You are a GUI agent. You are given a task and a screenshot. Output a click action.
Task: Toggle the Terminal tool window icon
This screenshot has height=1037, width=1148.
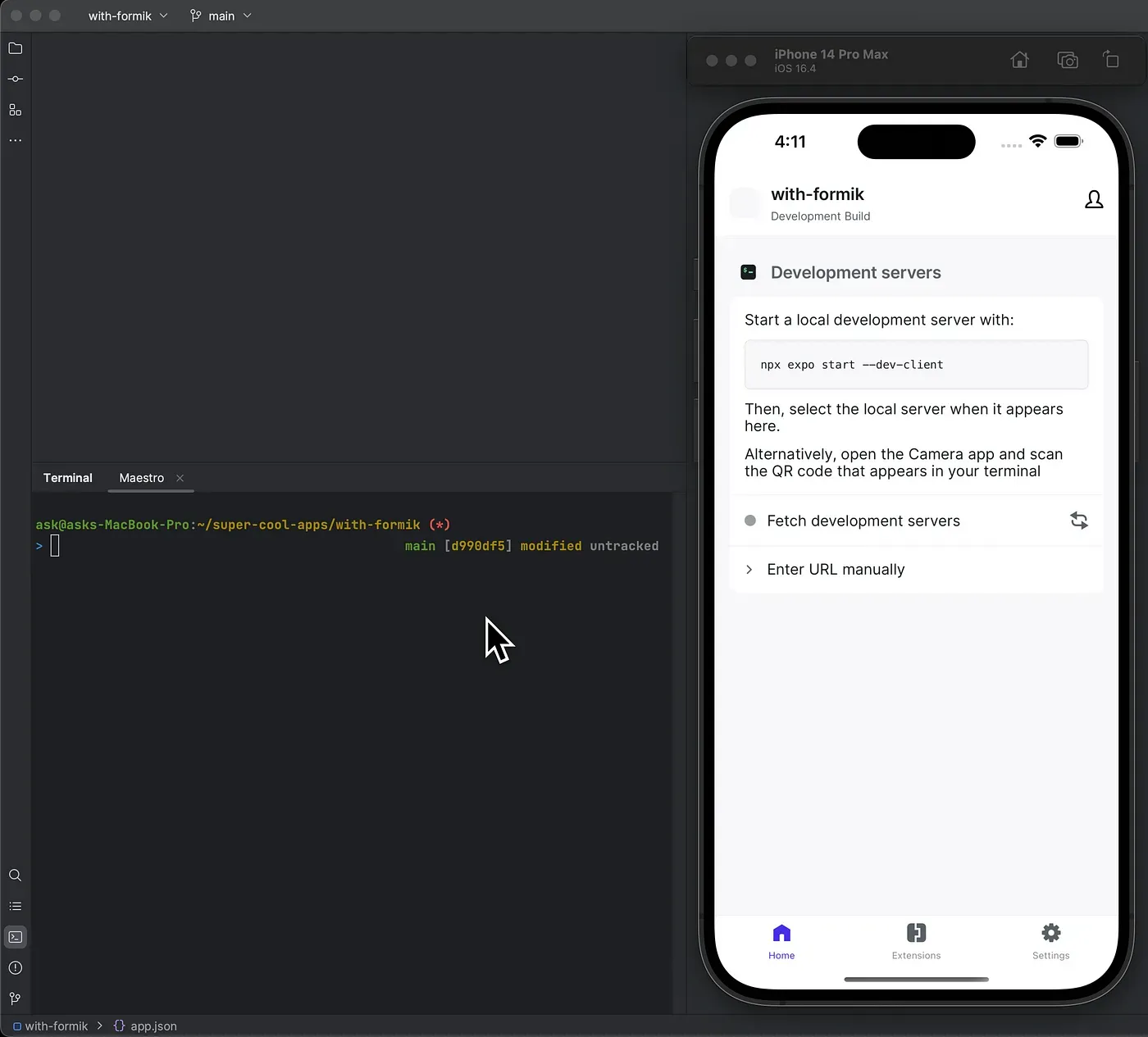pos(15,937)
